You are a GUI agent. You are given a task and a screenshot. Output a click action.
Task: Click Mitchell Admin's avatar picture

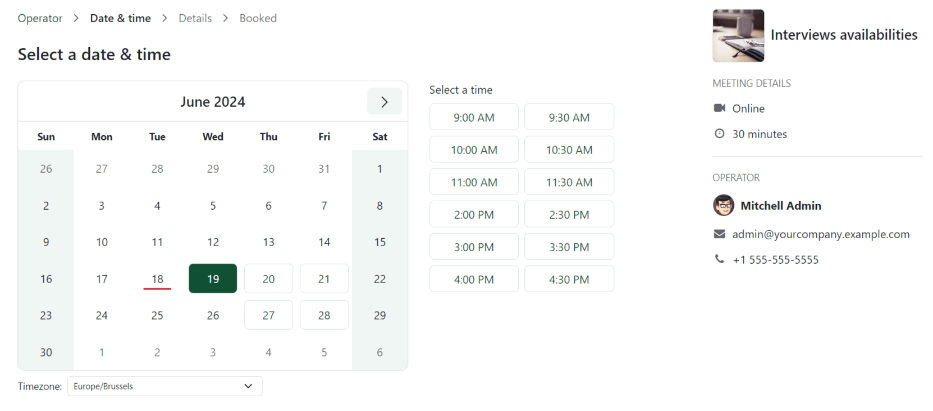point(723,205)
